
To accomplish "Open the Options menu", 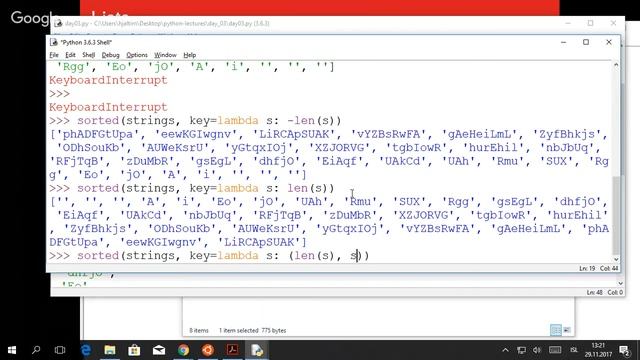I will (137, 55).
